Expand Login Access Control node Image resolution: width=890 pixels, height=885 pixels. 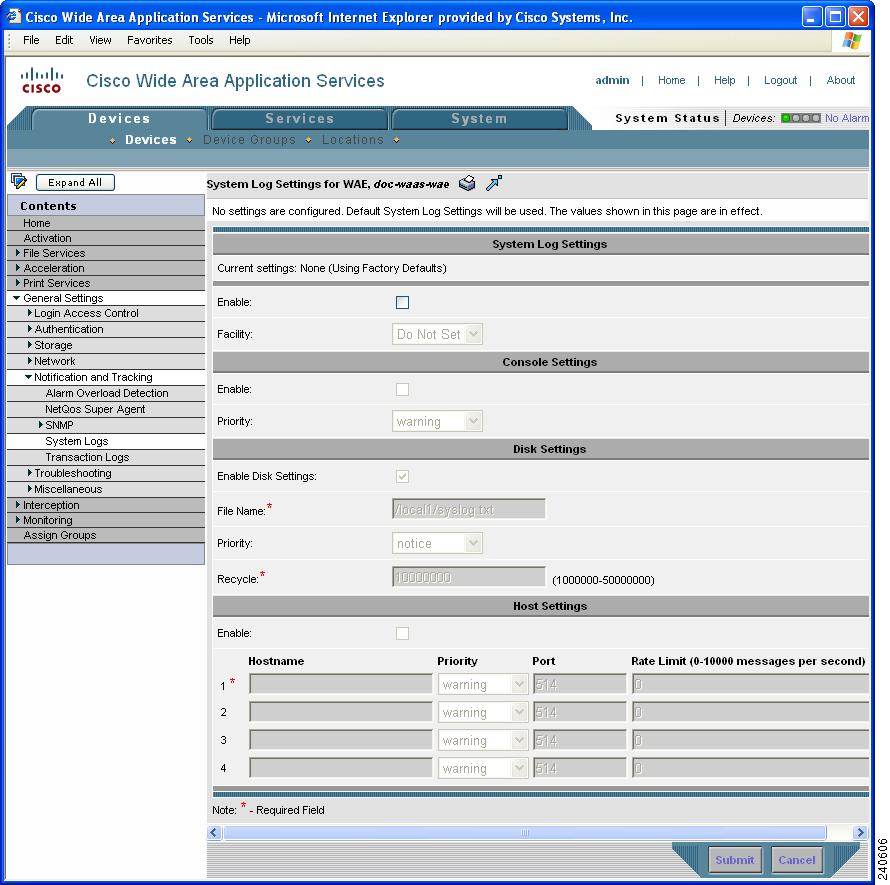click(x=30, y=313)
